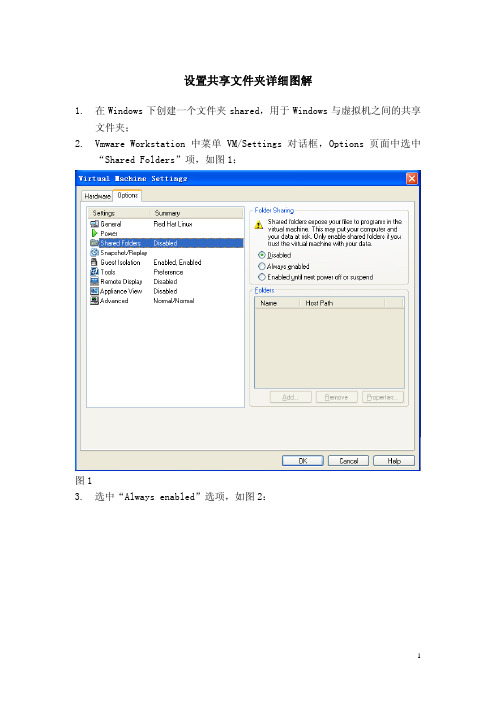
Task: Switch to the Hardware tab
Action: [97, 196]
